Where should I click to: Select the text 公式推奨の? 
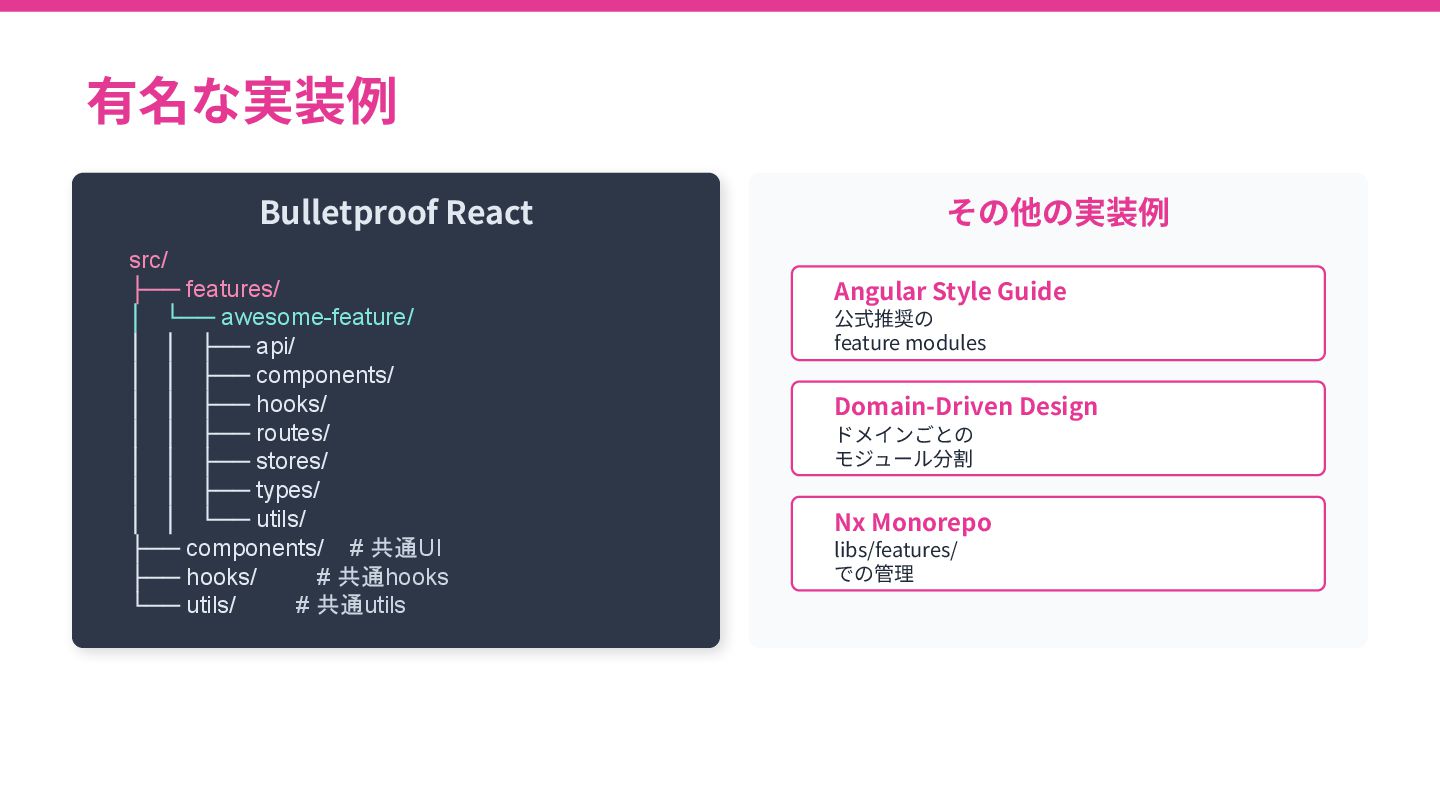[x=883, y=319]
